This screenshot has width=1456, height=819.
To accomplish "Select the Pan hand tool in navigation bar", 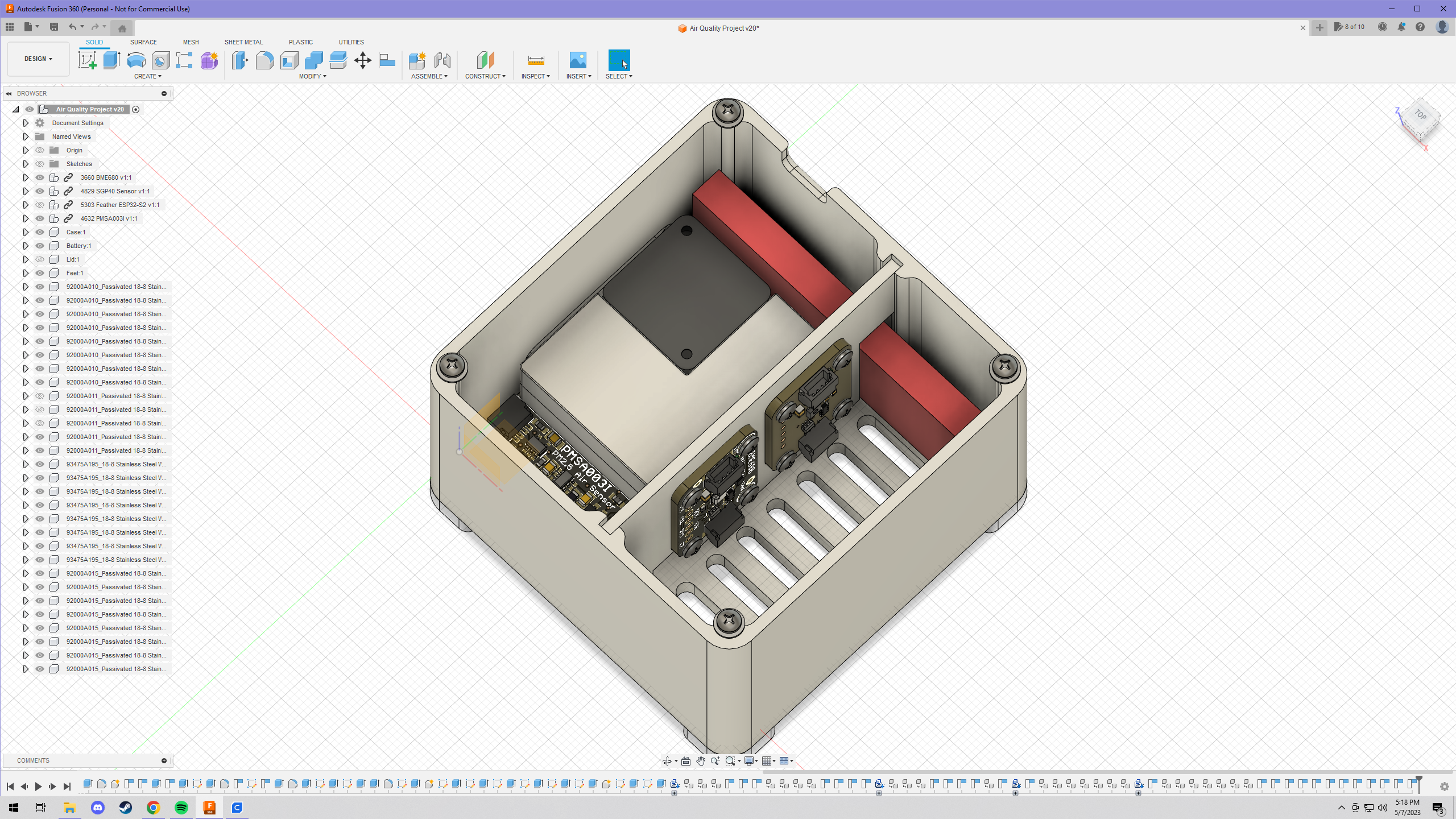I will click(701, 761).
